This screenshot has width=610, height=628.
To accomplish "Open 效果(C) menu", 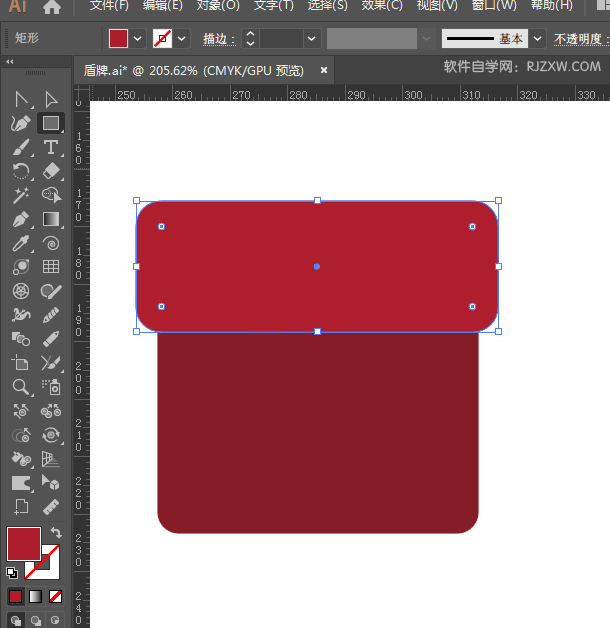I will pyautogui.click(x=382, y=6).
